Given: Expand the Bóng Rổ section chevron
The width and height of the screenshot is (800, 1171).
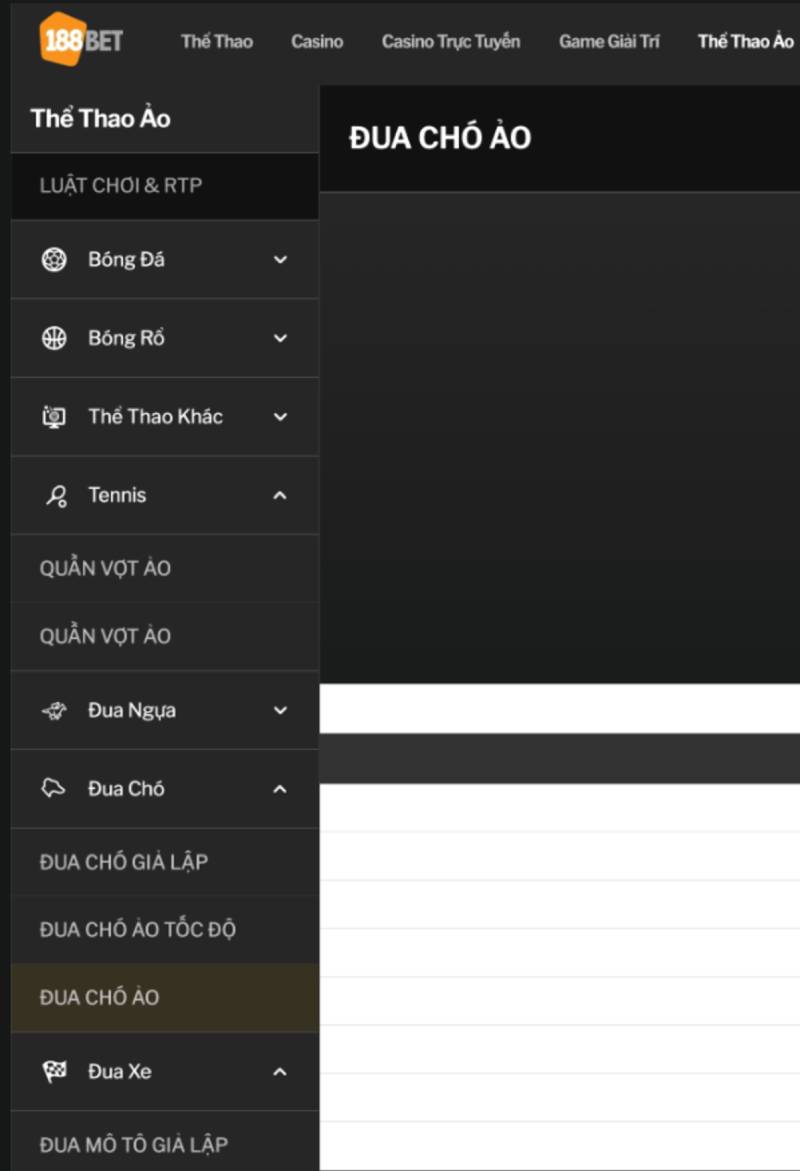Looking at the screenshot, I should tap(280, 338).
